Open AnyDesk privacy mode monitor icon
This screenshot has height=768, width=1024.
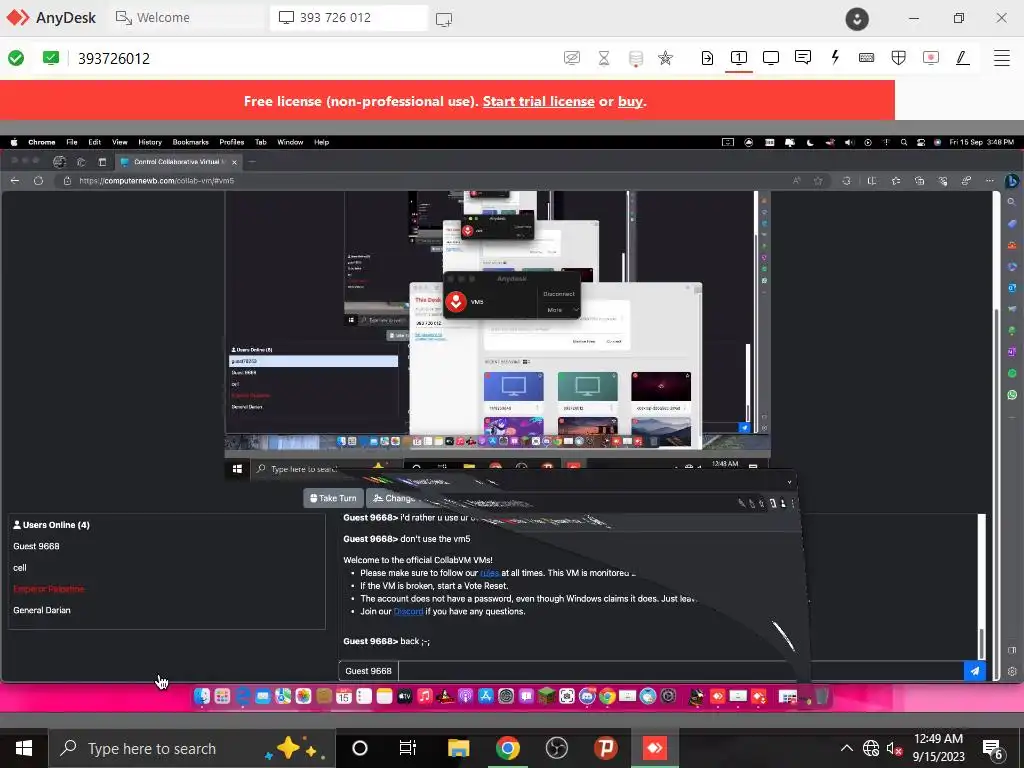pyautogui.click(x=571, y=58)
